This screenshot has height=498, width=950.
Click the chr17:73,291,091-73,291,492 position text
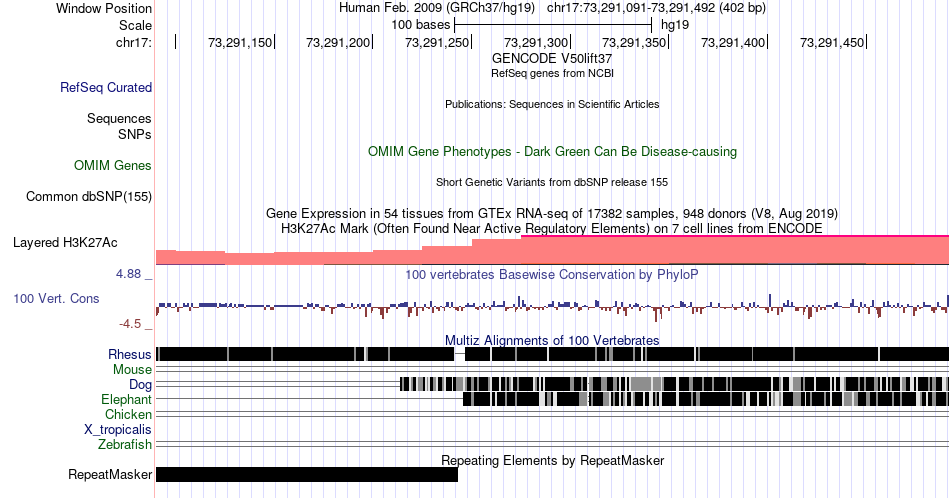tap(656, 8)
